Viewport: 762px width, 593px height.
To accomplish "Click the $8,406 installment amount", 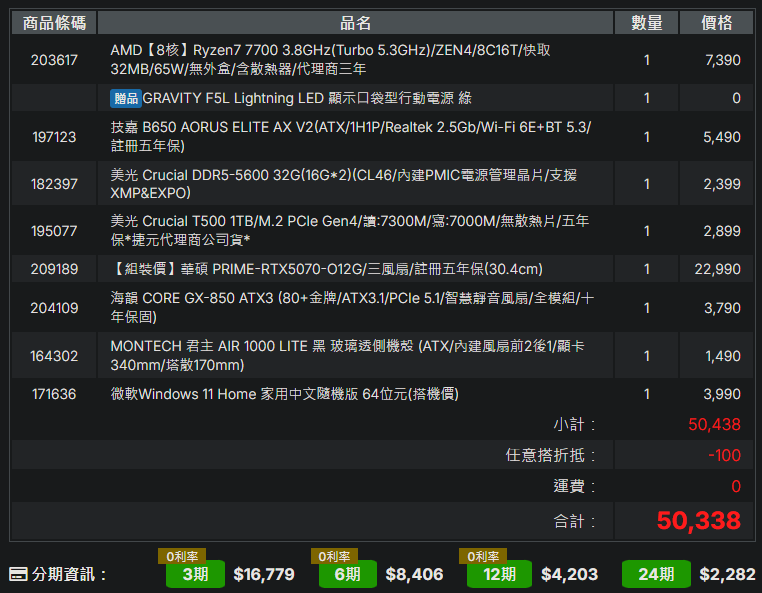I will click(414, 574).
